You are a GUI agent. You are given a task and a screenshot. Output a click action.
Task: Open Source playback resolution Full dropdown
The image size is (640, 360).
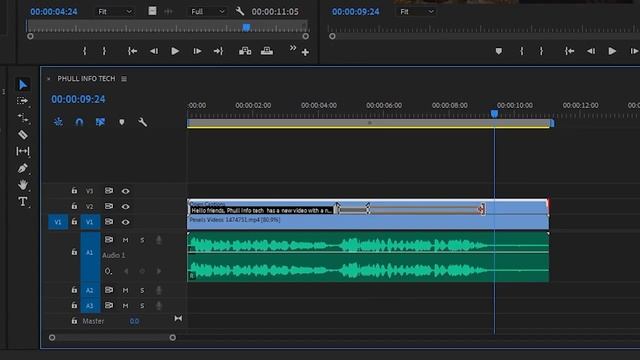(208, 11)
